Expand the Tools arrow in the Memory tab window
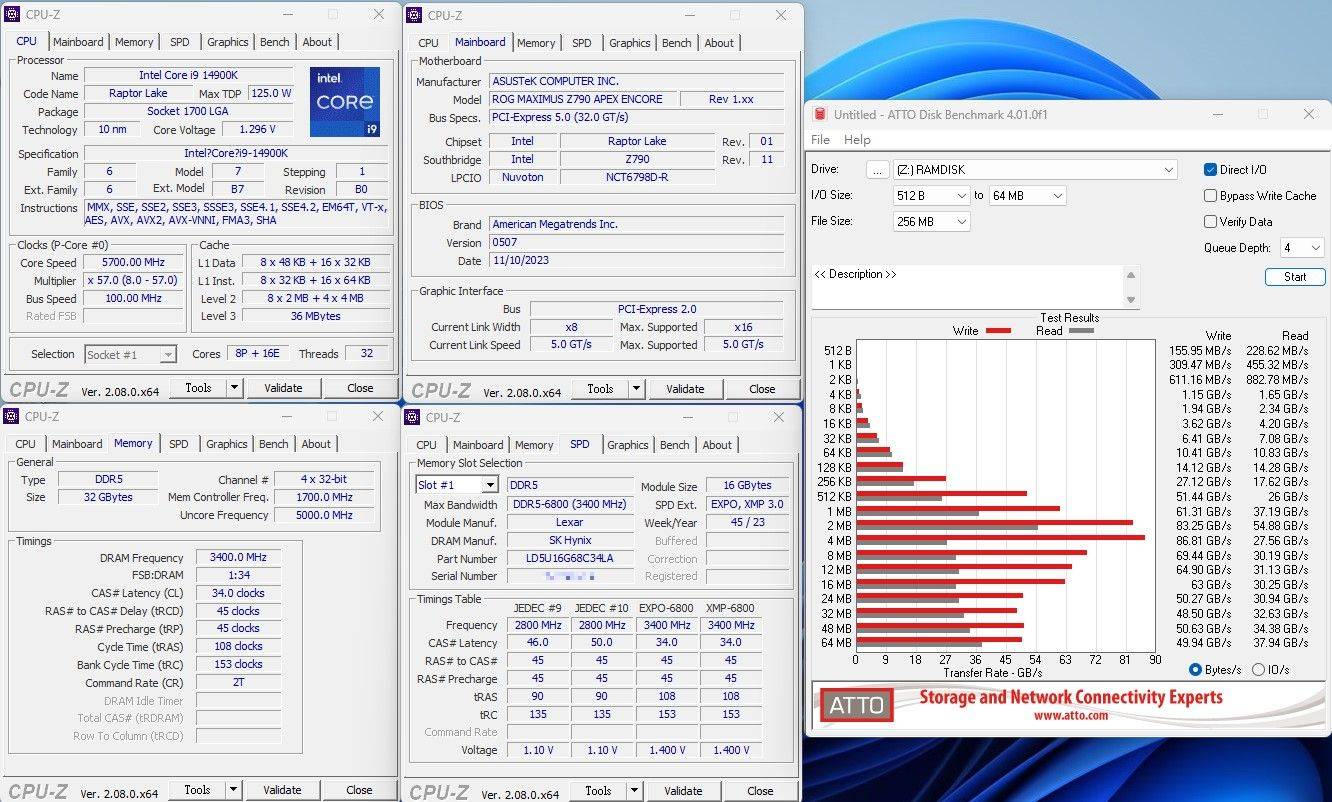Screen dimensions: 1332x802 [x=233, y=790]
